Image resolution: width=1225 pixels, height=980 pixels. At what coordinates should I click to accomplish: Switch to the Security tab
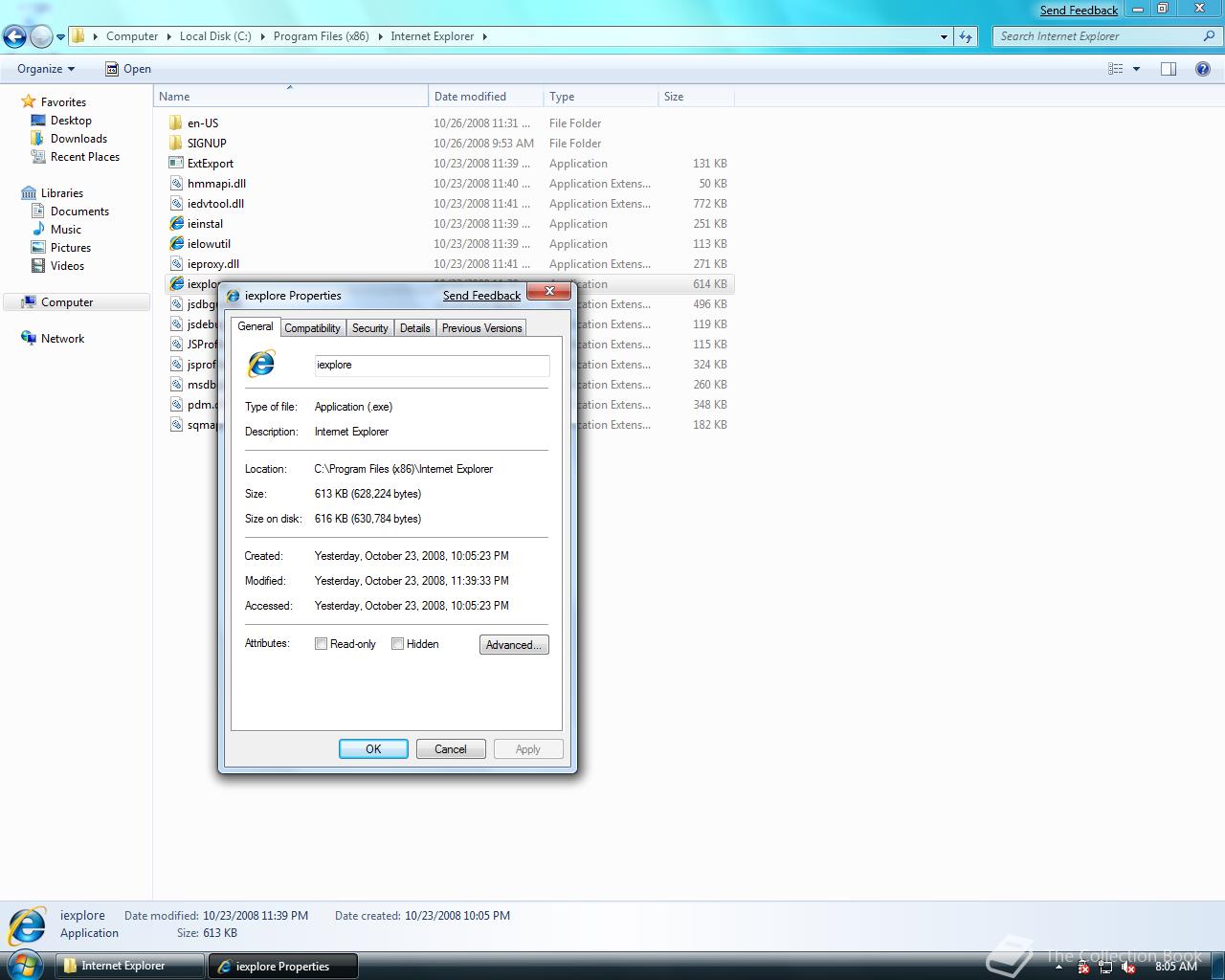pyautogui.click(x=369, y=328)
